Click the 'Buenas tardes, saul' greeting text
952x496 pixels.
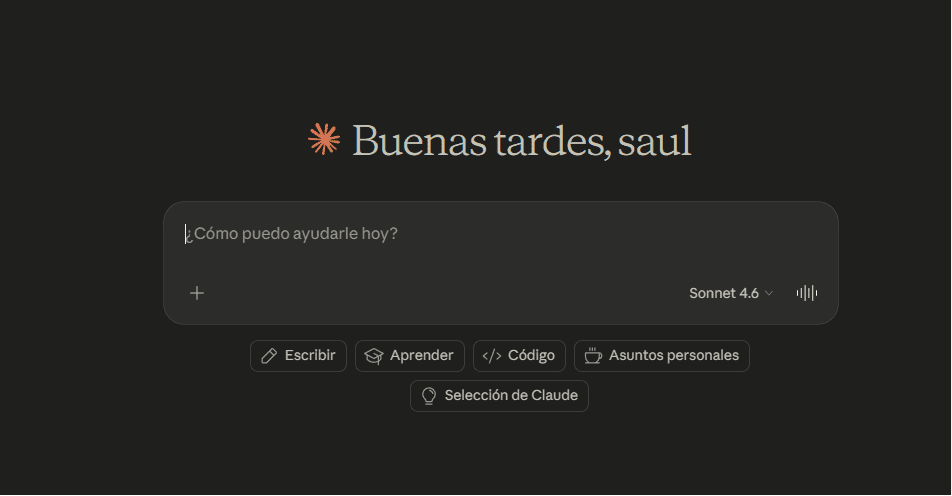[x=522, y=141]
